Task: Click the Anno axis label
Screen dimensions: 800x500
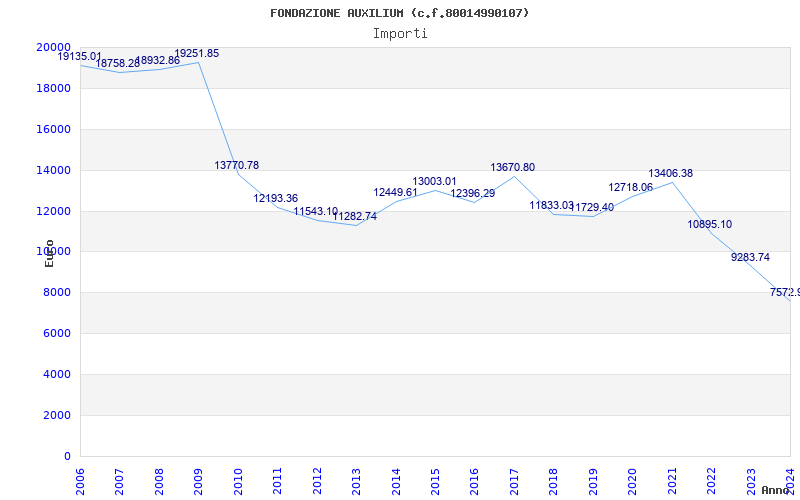Action: pyautogui.click(x=774, y=490)
